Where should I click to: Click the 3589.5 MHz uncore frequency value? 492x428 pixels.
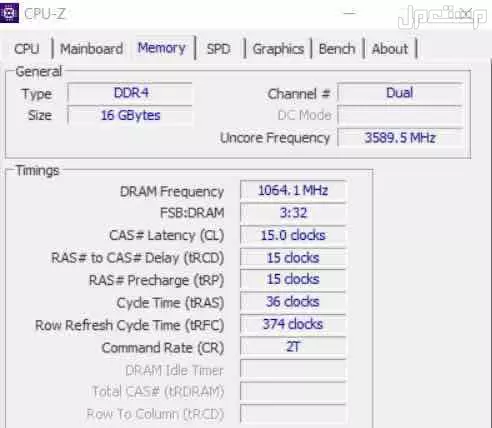(399, 138)
